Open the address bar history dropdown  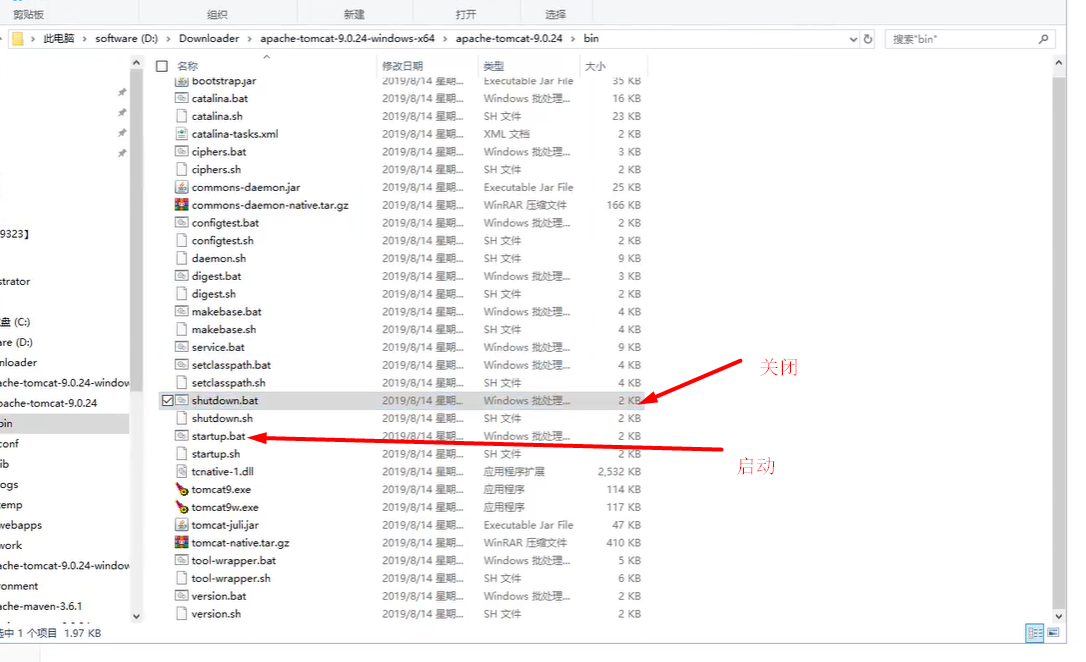(853, 39)
